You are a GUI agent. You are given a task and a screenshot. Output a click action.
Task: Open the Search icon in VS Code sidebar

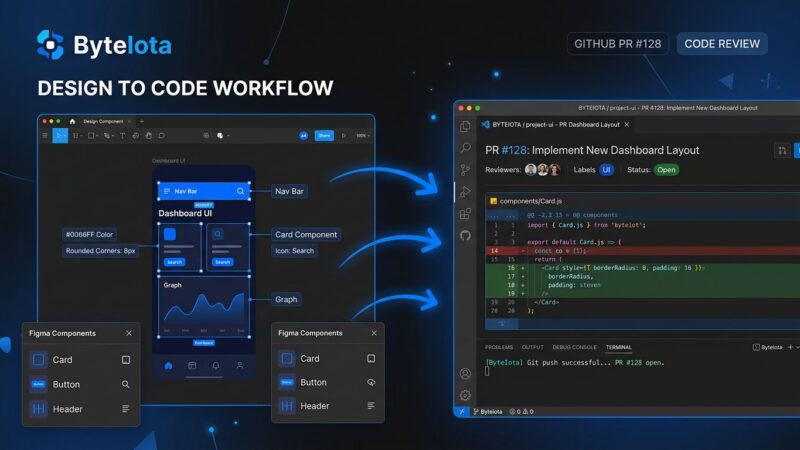pos(465,148)
